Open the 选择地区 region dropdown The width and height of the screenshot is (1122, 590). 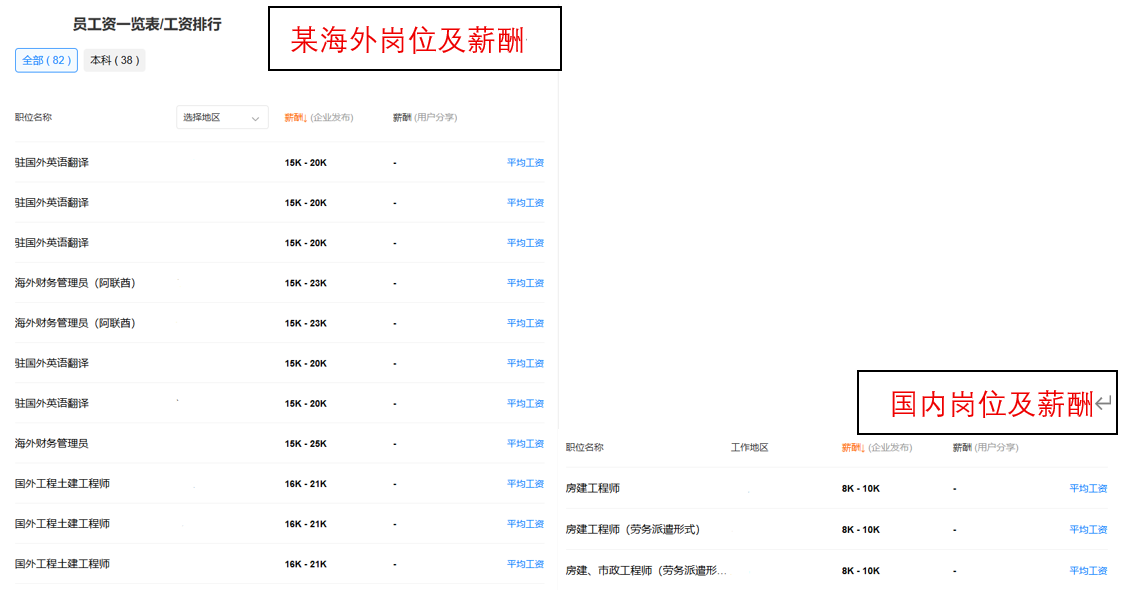(x=222, y=118)
